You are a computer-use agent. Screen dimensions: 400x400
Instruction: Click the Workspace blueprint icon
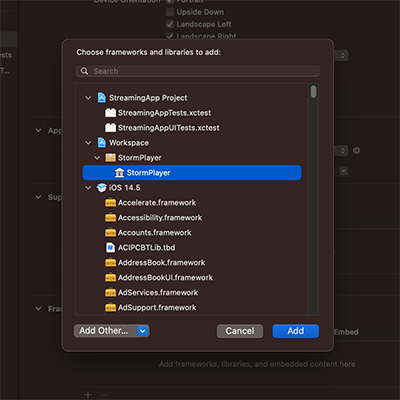point(101,143)
